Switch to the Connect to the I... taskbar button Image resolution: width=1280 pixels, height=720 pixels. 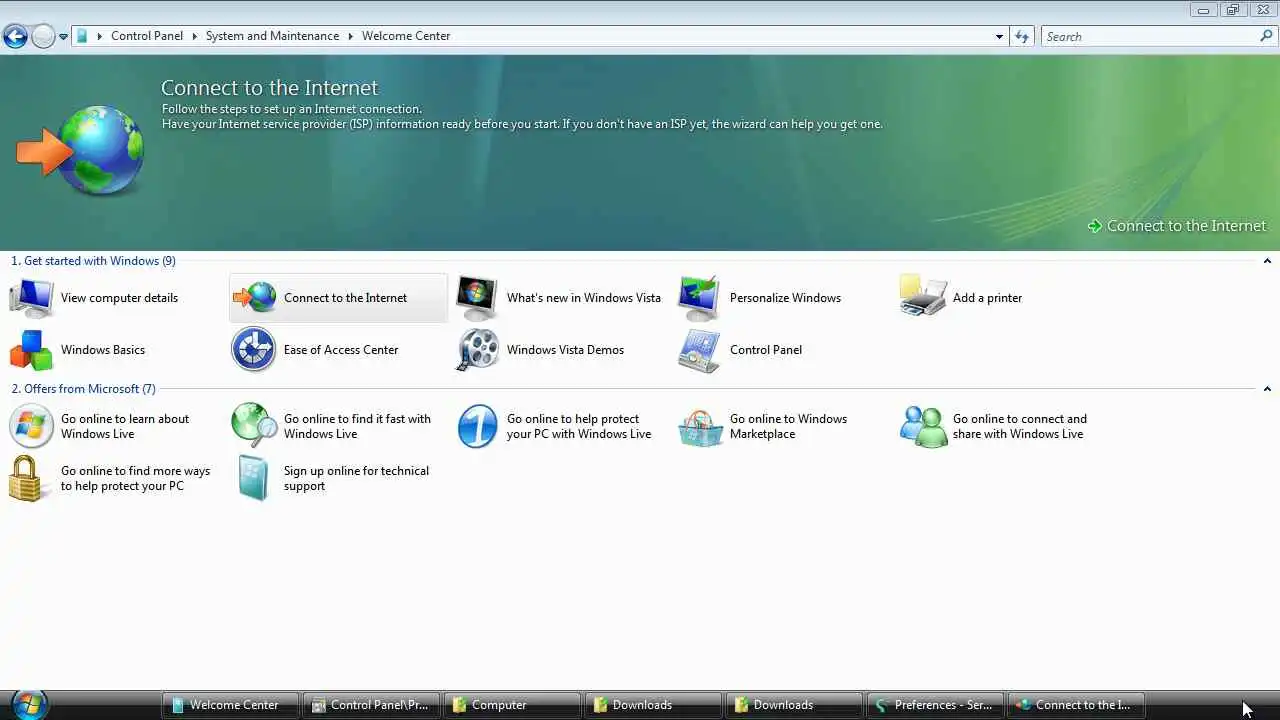tap(1077, 705)
